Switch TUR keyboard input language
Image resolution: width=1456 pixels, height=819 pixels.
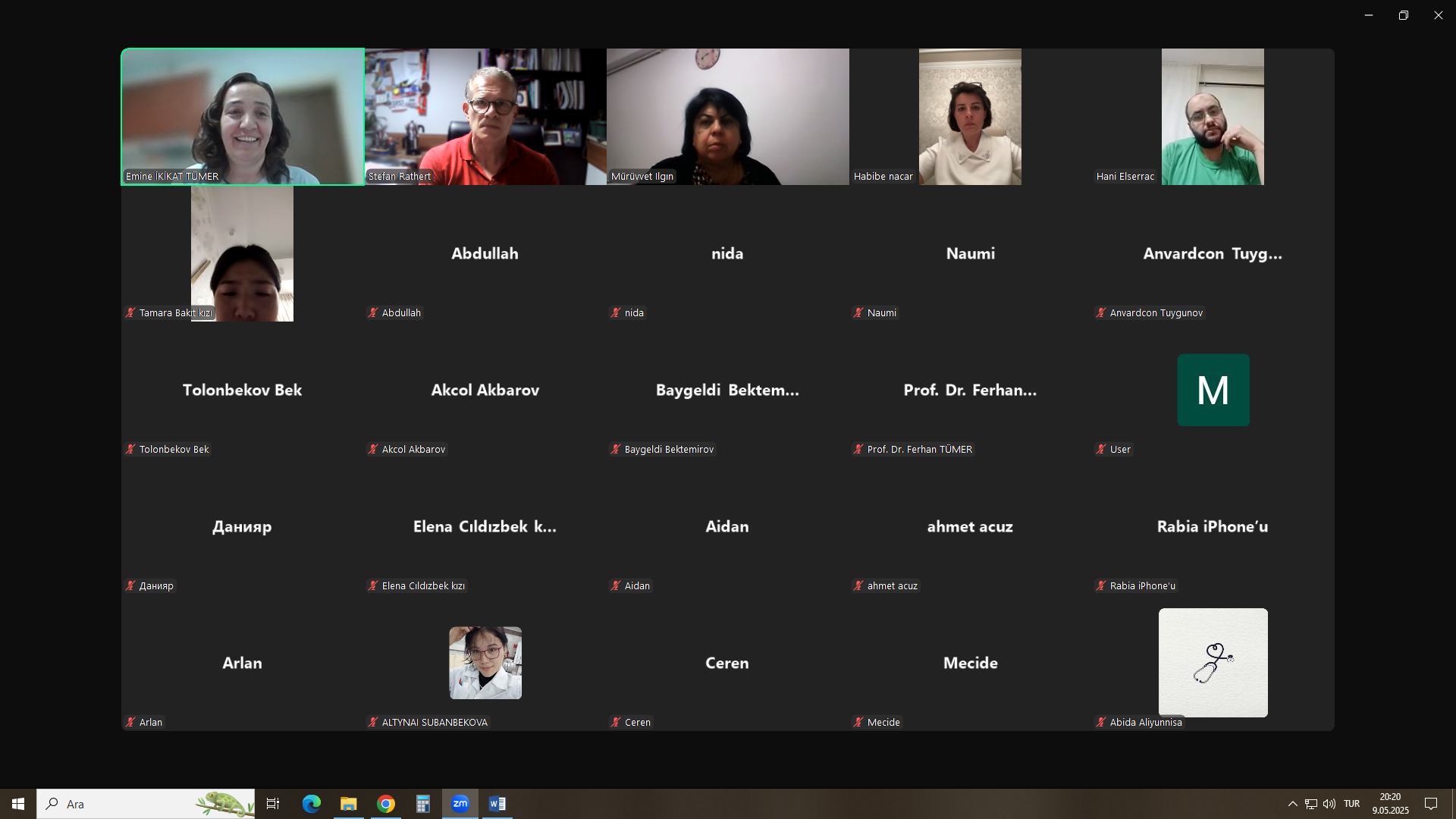coord(1351,804)
